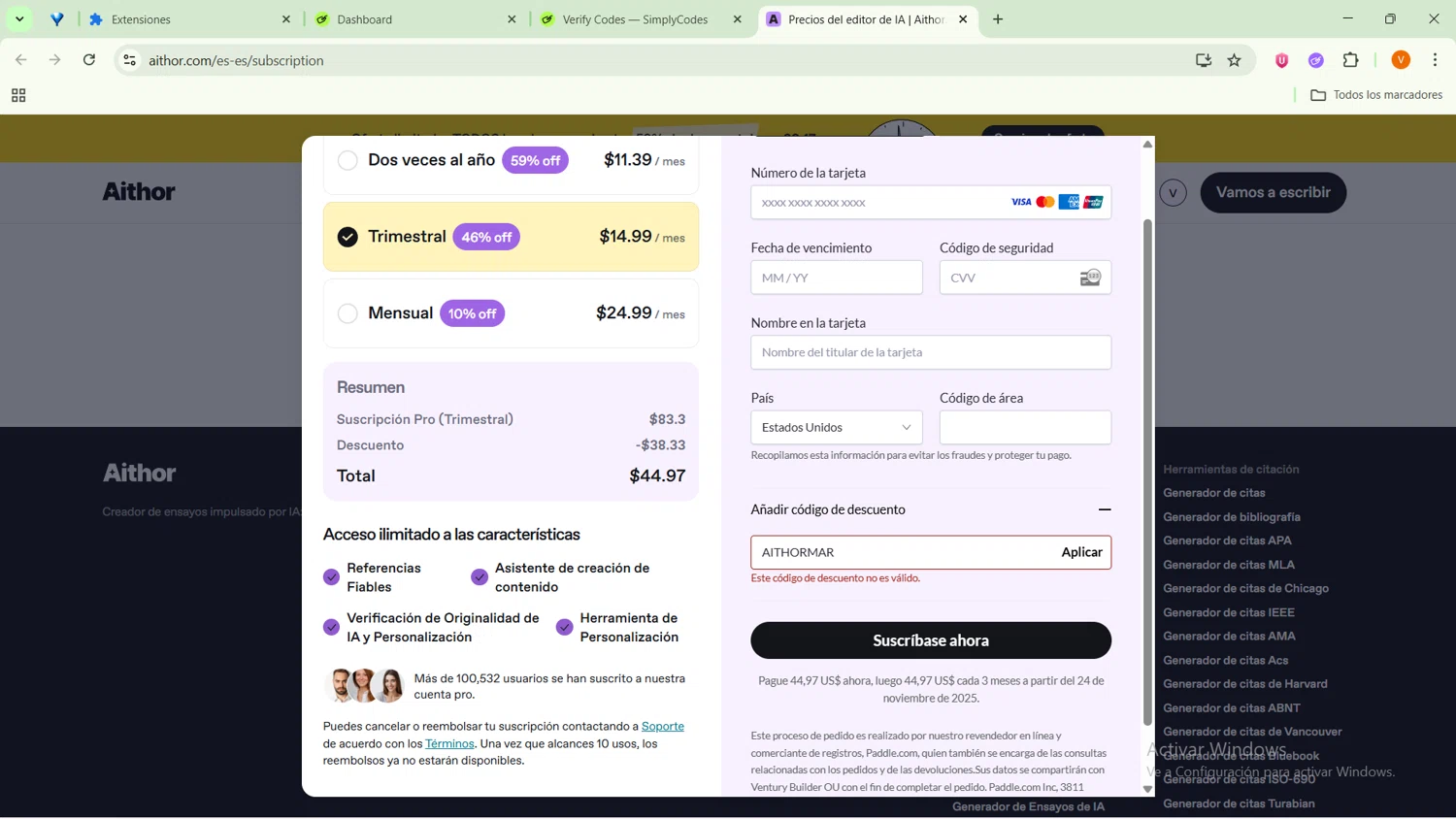The width and height of the screenshot is (1456, 819).
Task: Close the Verify Codes tab
Action: (738, 19)
